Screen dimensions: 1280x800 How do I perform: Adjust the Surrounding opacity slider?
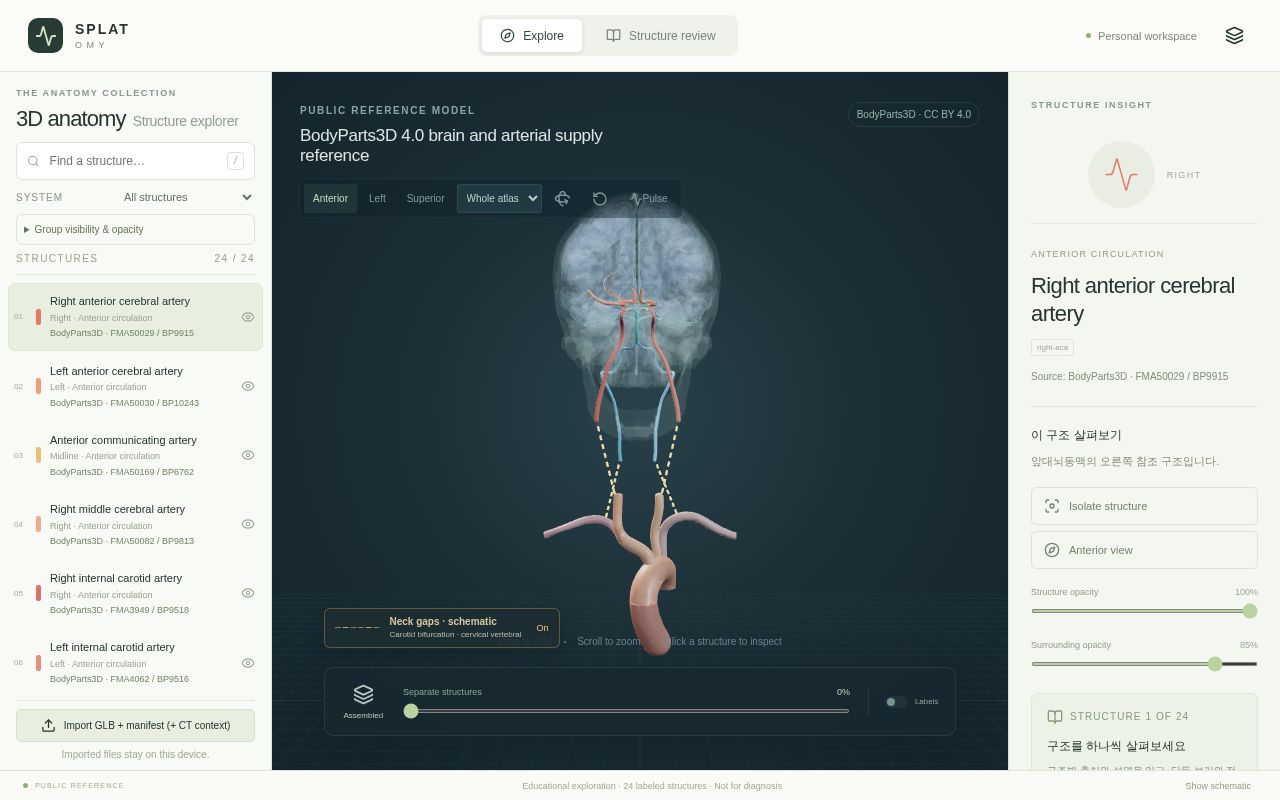[x=1144, y=664]
